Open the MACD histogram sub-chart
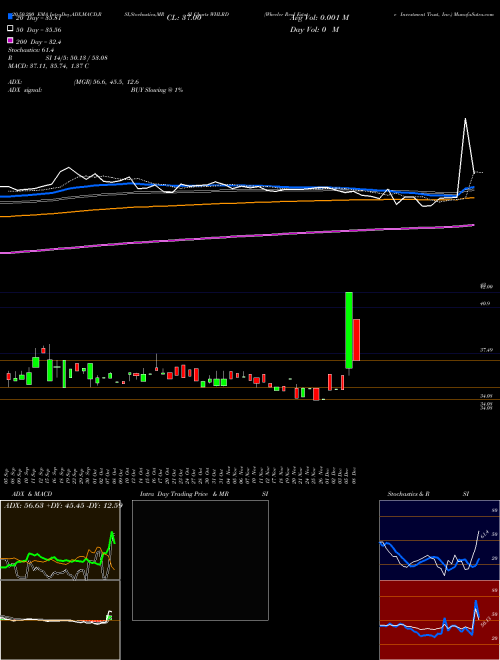 coord(60,620)
